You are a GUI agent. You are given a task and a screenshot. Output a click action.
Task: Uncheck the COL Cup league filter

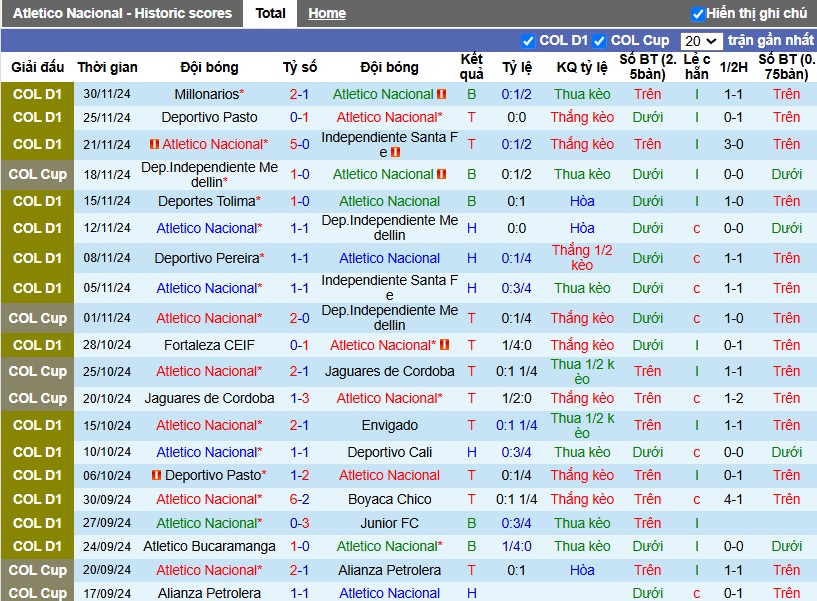tap(599, 41)
